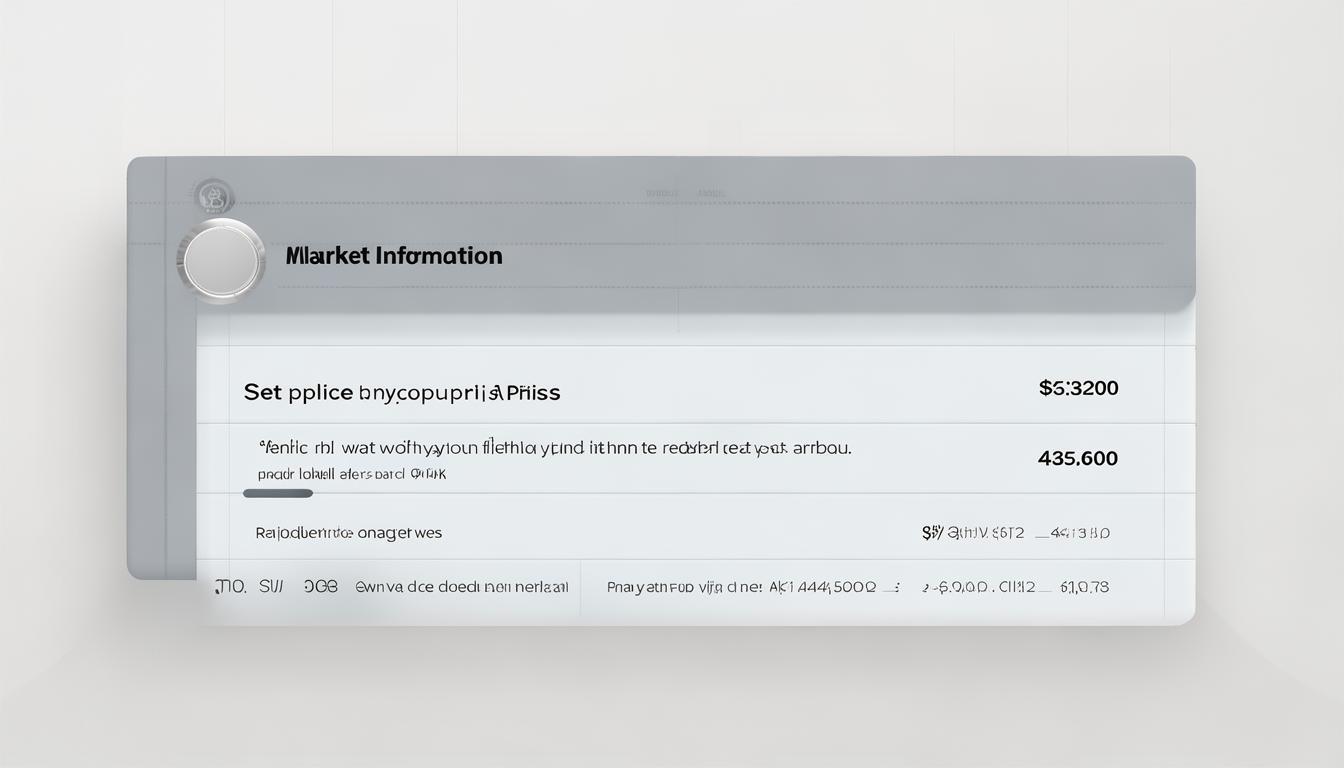Select the second faint tab in the header
Viewport: 1344px width, 768px height.
(x=711, y=193)
